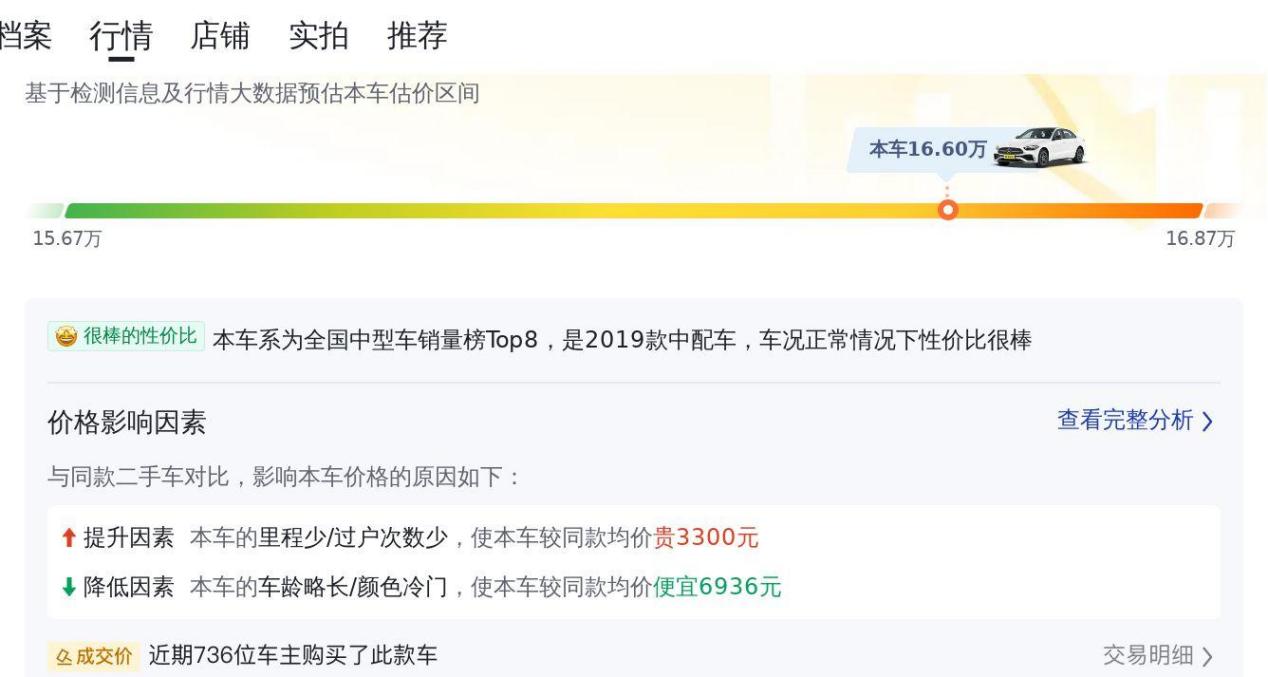Screen dimensions: 1268x677
Task: Click the green downward arrow icon
Action: tap(67, 586)
